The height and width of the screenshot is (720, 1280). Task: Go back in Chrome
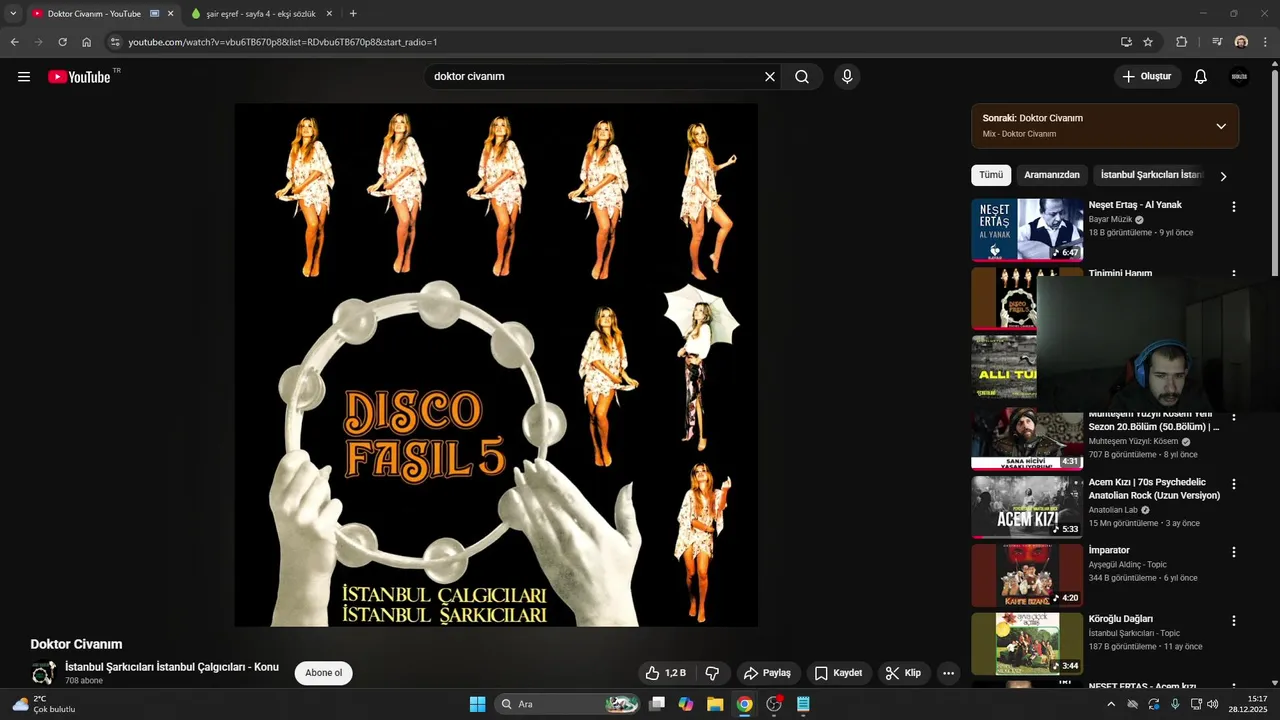[14, 42]
